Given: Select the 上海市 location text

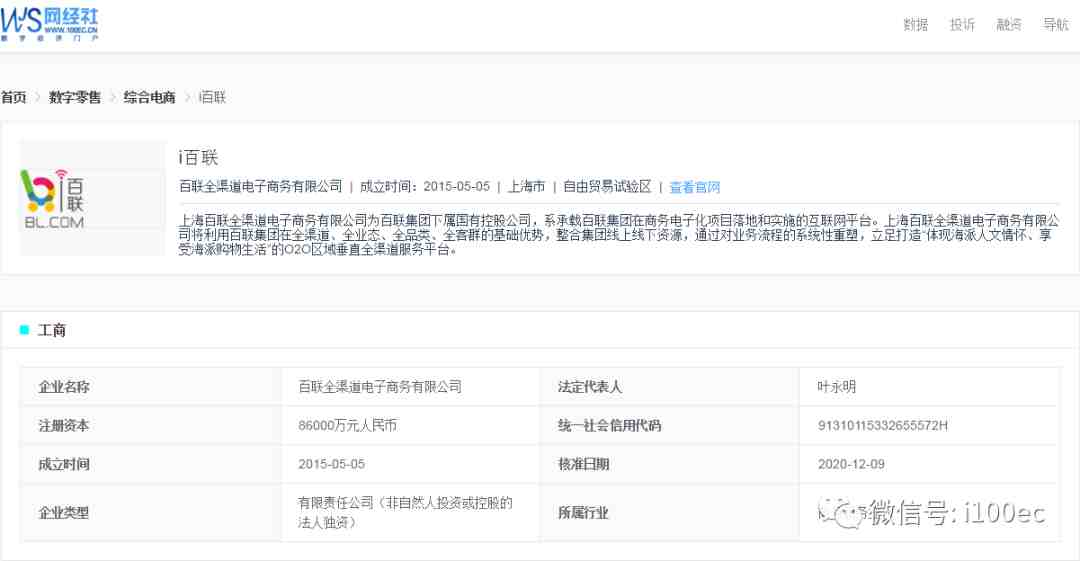Looking at the screenshot, I should click(x=526, y=187).
